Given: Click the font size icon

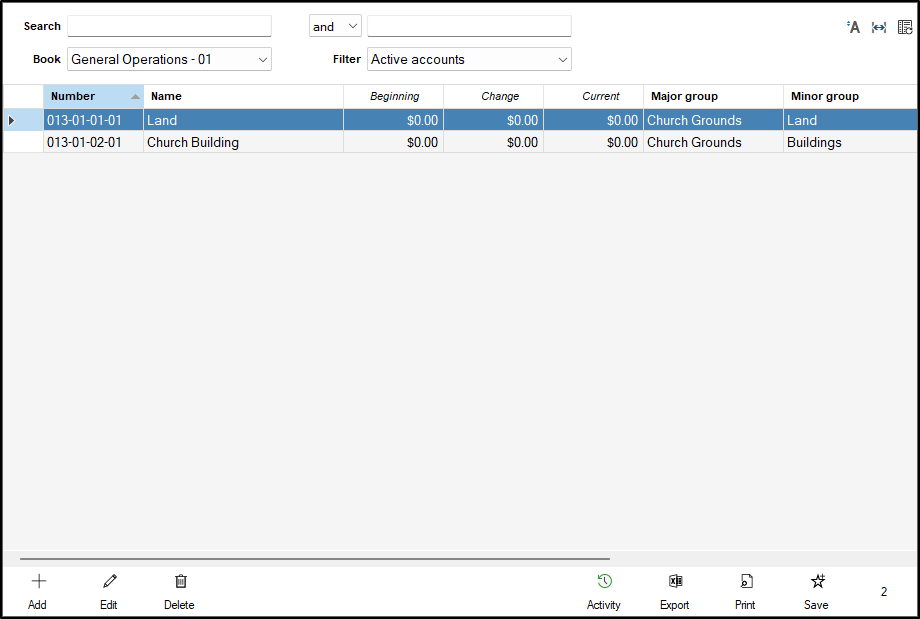Looking at the screenshot, I should point(853,27).
